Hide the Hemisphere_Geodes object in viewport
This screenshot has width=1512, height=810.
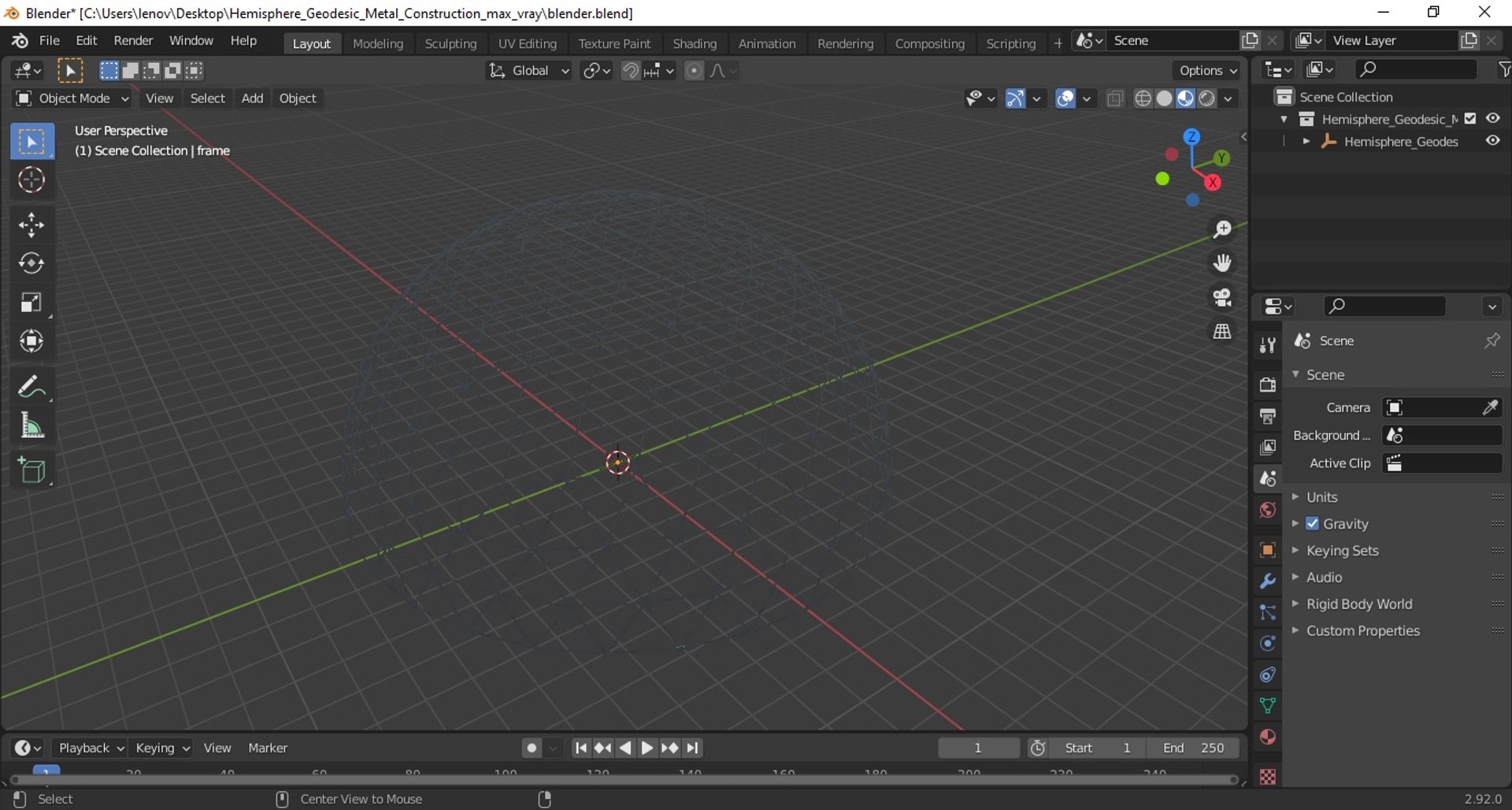click(1493, 141)
